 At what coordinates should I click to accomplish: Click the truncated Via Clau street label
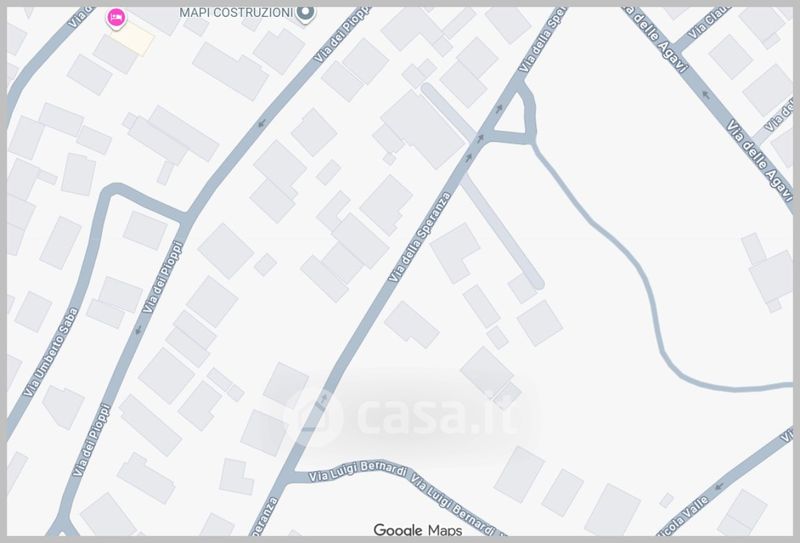(710, 22)
